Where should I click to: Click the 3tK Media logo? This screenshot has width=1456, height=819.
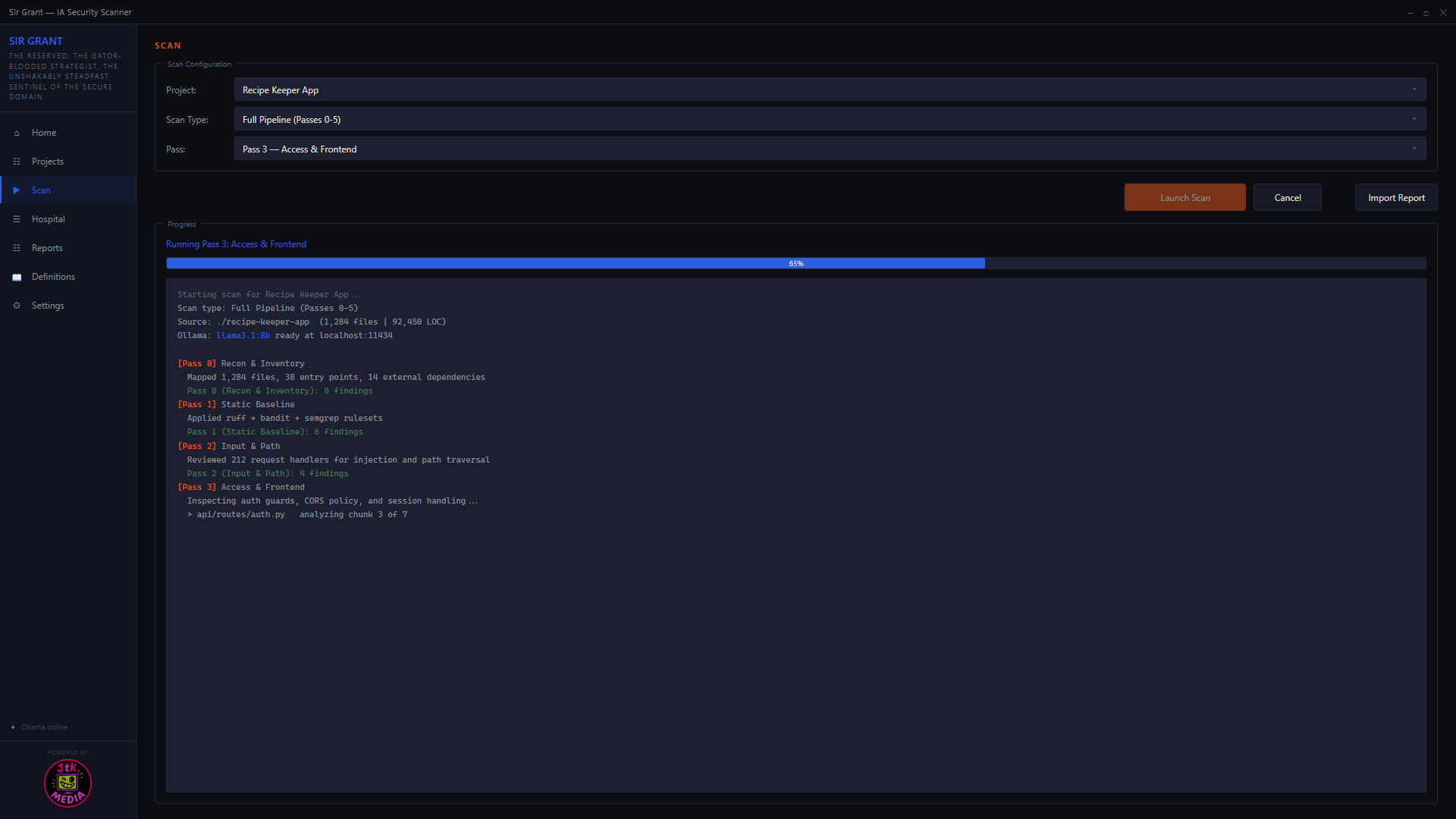67,783
